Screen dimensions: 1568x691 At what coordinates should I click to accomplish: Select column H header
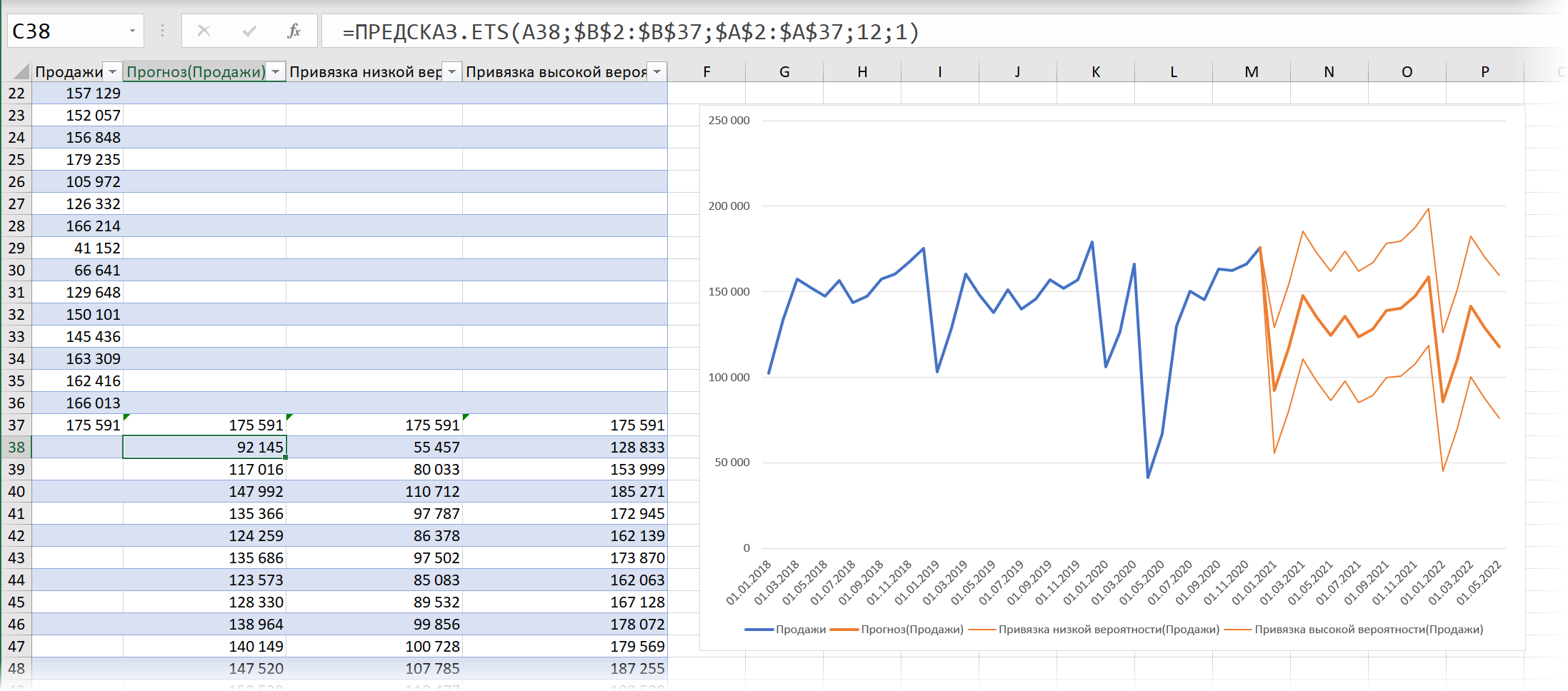[x=862, y=71]
